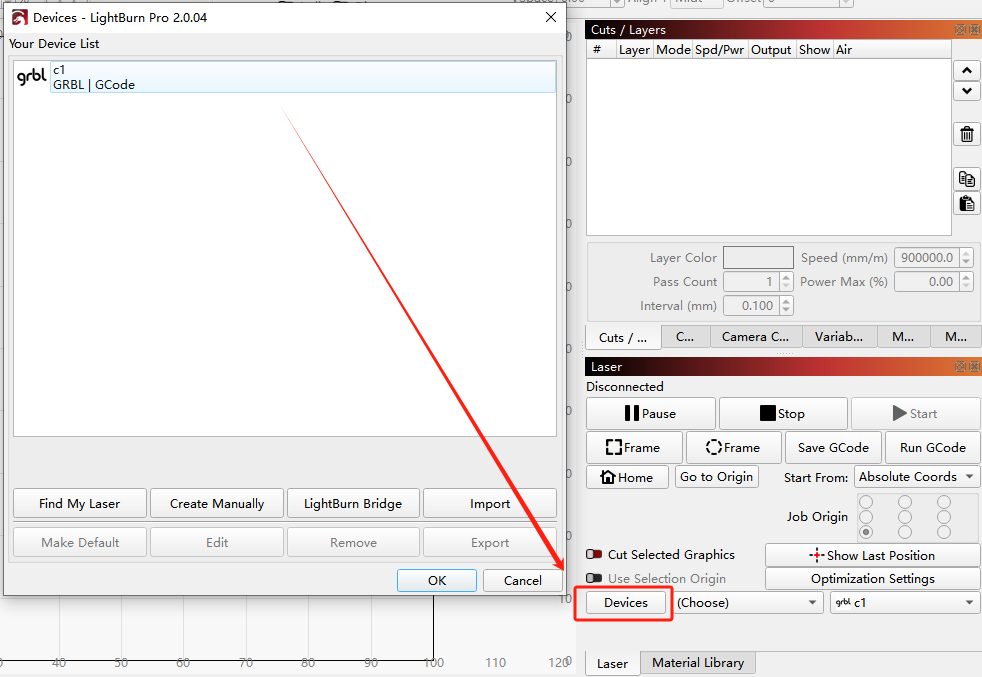Click Go to Origin button
982x677 pixels.
[716, 477]
